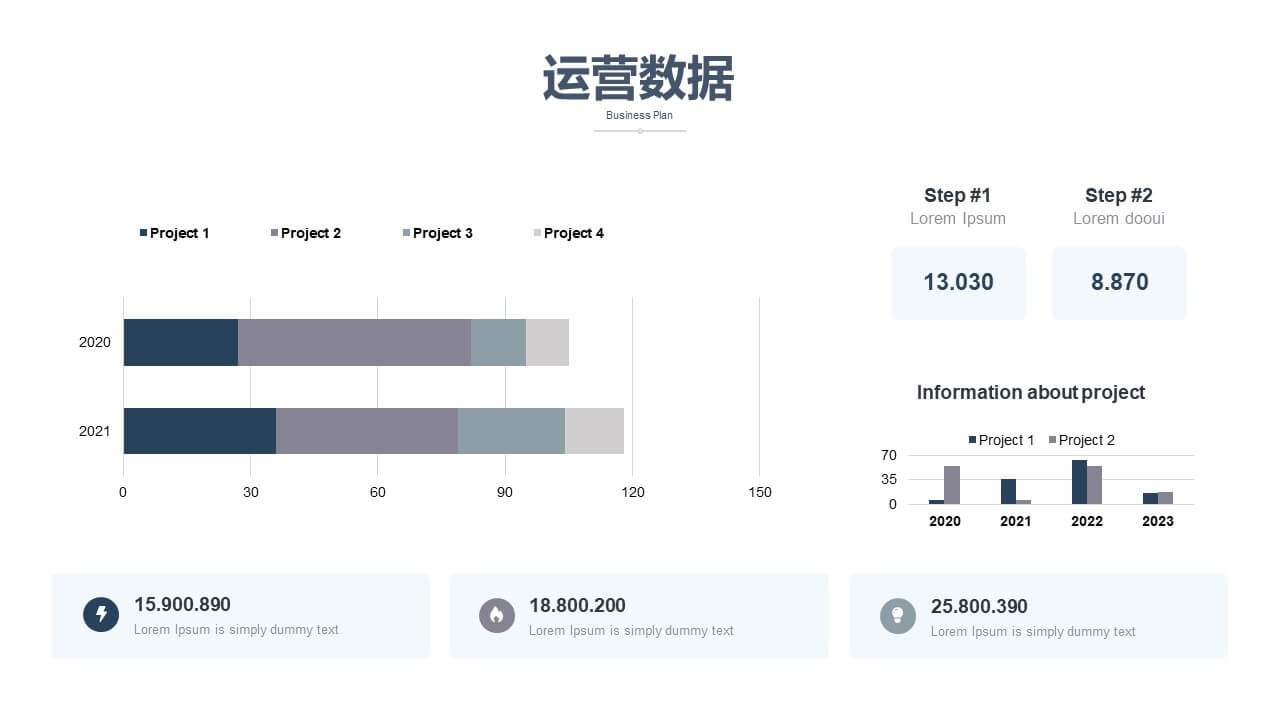This screenshot has width=1280, height=720.
Task: Select the Step #2 heading
Action: [x=1119, y=195]
